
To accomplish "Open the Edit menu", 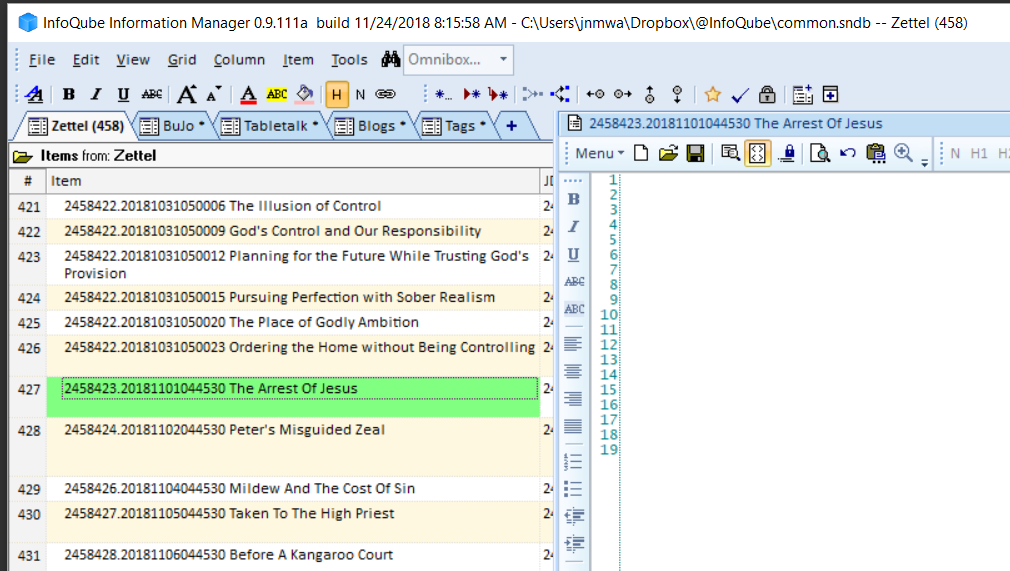I will [86, 60].
